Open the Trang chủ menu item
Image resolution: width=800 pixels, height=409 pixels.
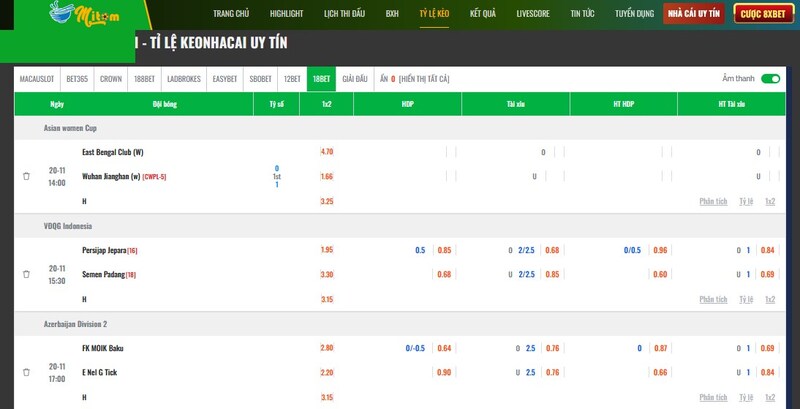click(x=232, y=15)
